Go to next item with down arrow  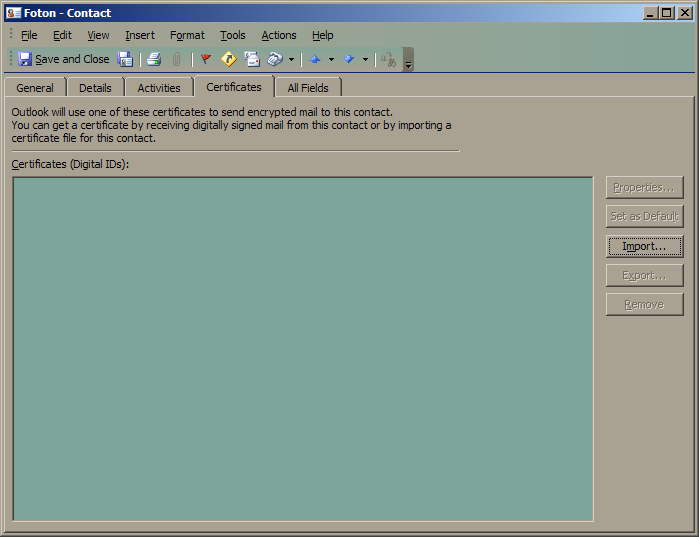(x=348, y=59)
